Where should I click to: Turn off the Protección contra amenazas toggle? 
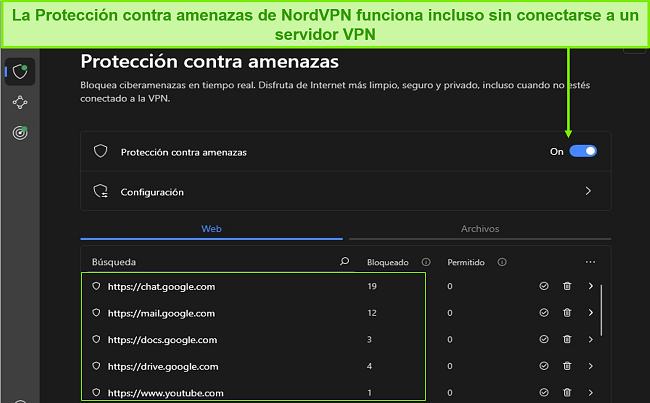coord(583,151)
